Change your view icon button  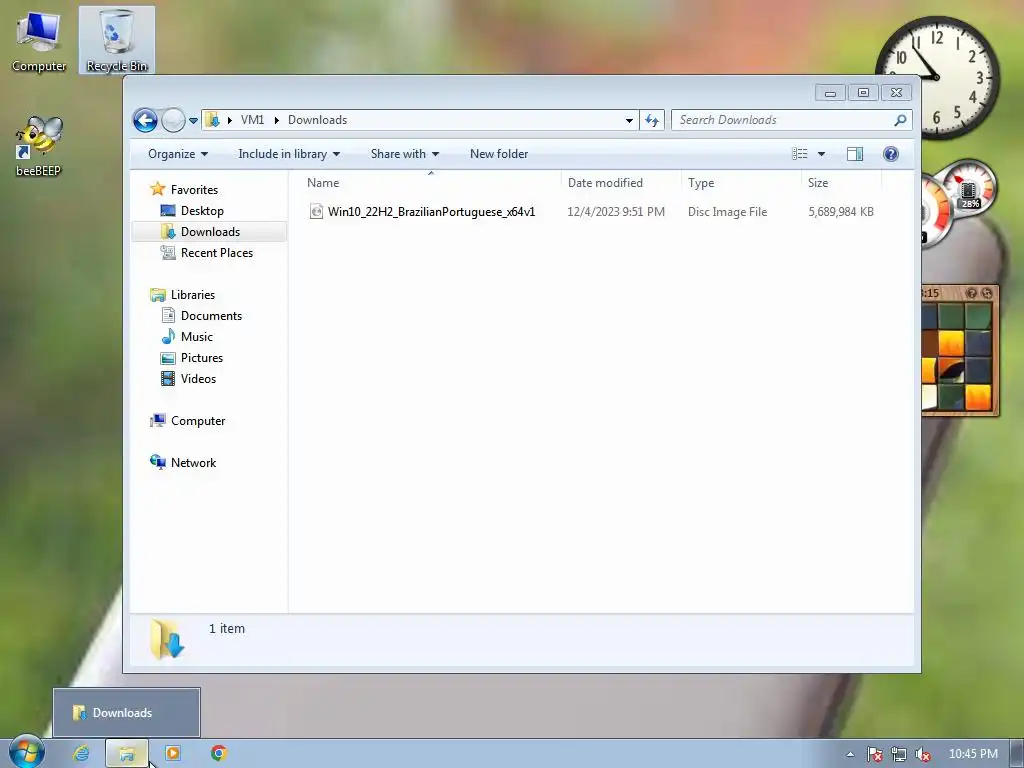(x=800, y=154)
